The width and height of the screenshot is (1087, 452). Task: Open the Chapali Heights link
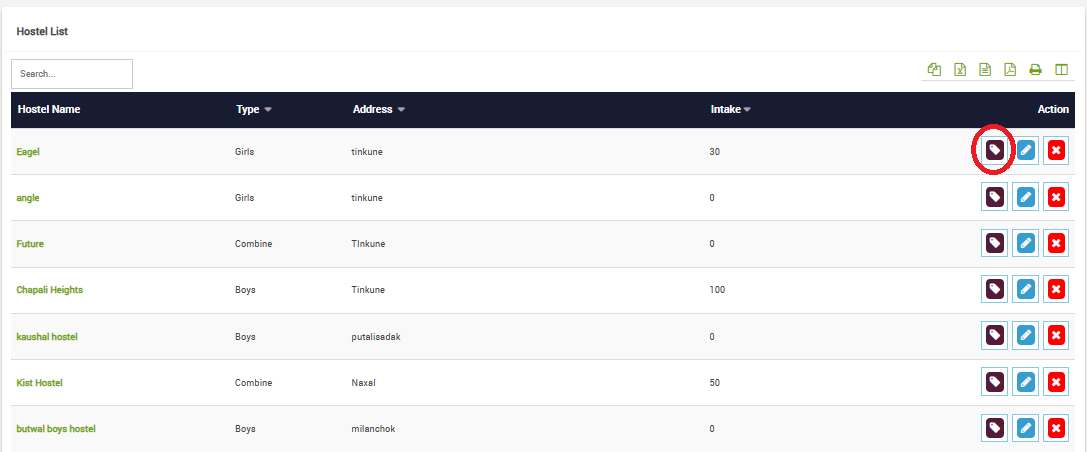(x=50, y=290)
